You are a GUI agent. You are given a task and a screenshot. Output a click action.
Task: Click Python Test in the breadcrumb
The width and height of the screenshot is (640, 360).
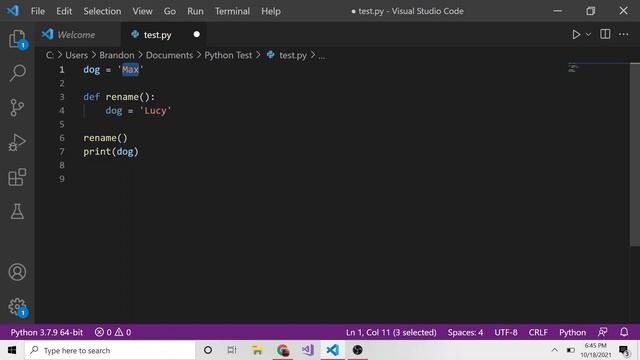pos(228,55)
